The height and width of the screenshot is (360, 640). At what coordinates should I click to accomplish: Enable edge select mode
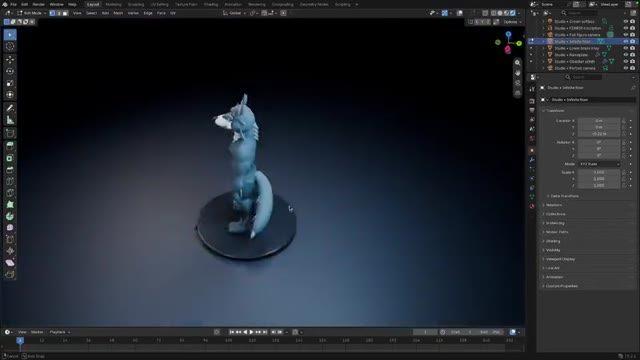pos(59,13)
